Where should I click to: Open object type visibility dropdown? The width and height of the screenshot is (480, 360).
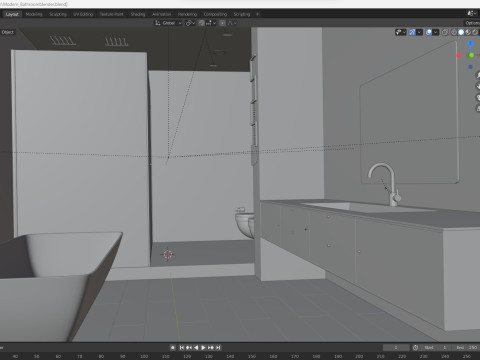click(x=400, y=32)
